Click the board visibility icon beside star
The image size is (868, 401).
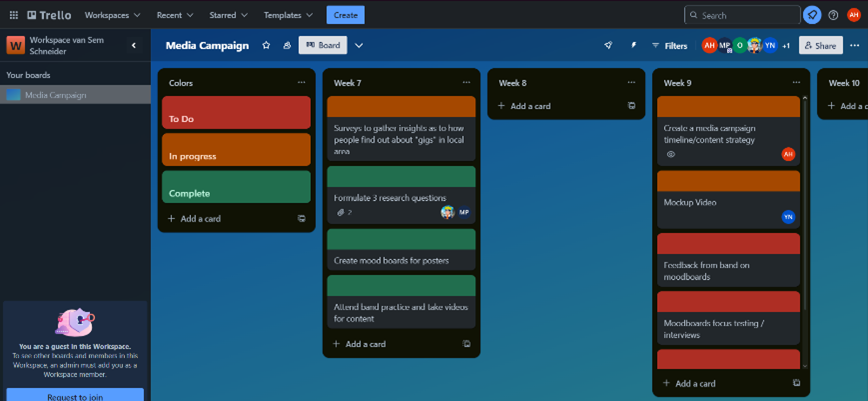tap(287, 45)
